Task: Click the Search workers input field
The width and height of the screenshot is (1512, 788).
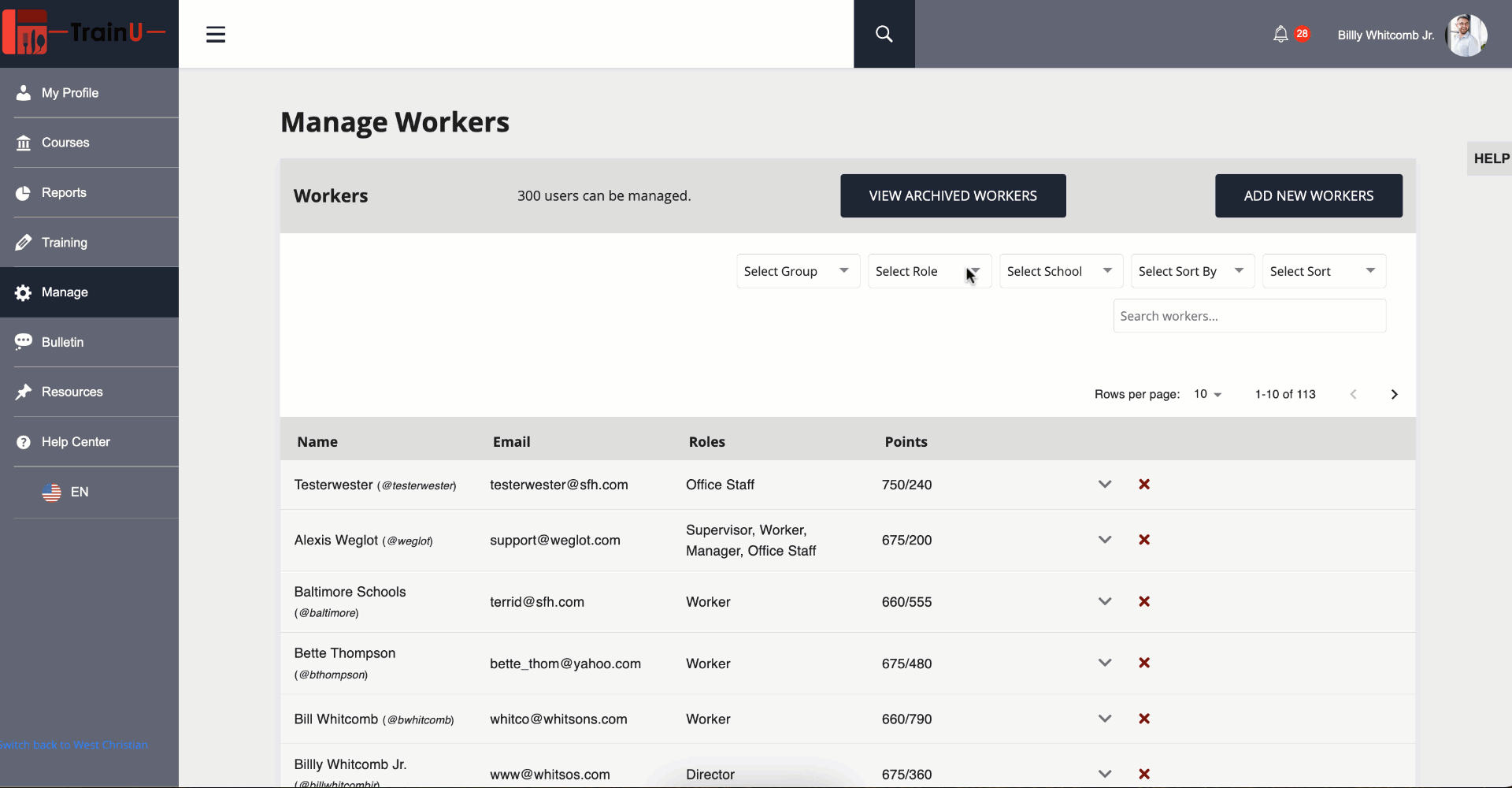Action: pyautogui.click(x=1249, y=316)
